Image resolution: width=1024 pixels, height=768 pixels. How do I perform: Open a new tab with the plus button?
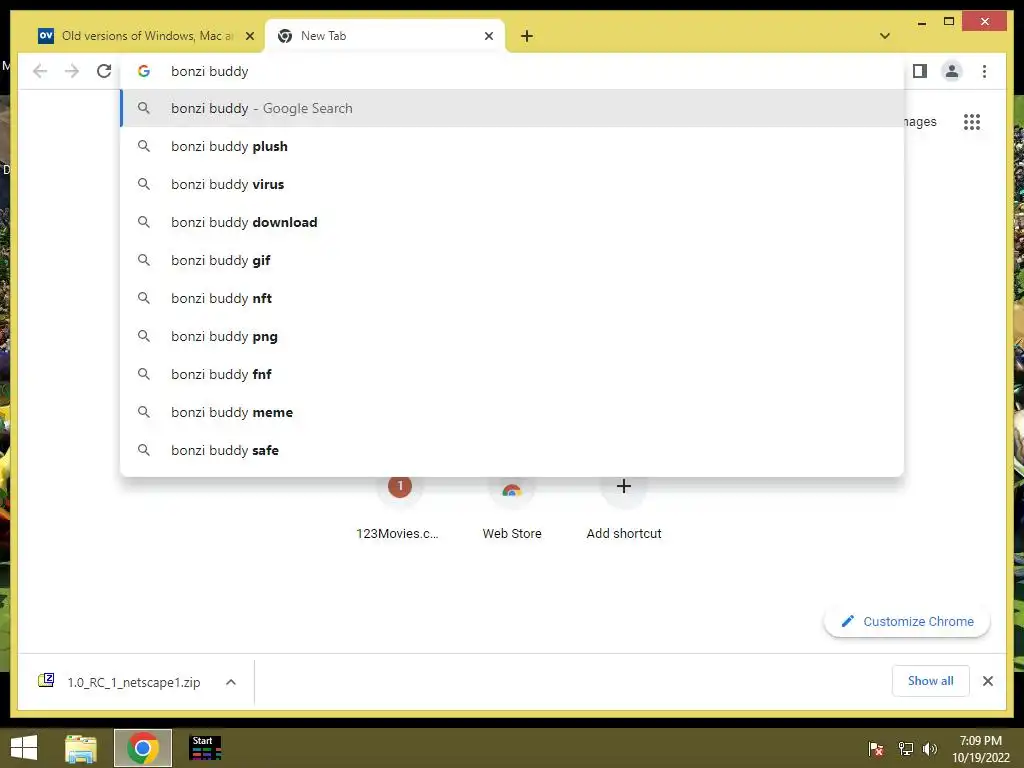coord(527,36)
